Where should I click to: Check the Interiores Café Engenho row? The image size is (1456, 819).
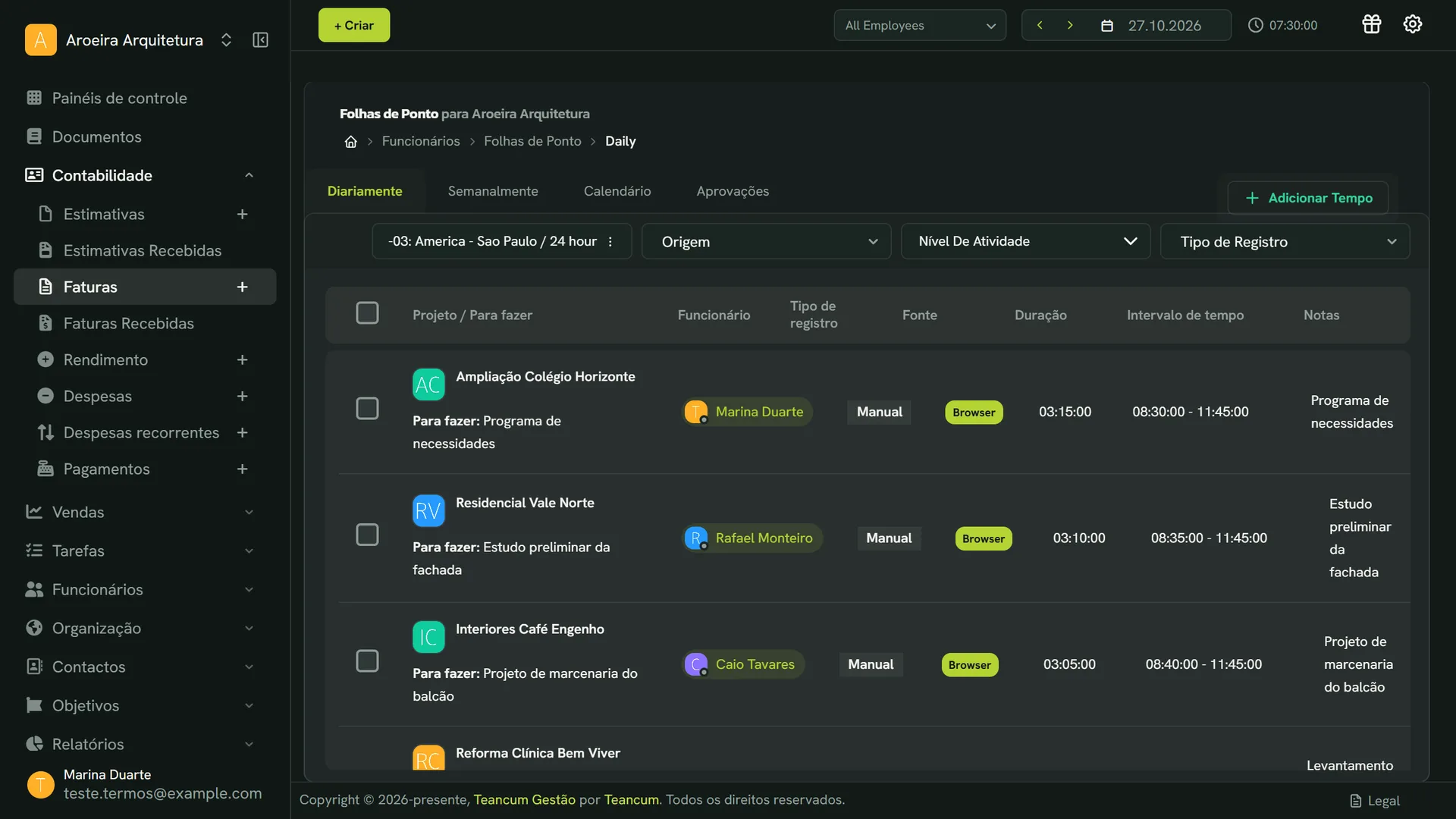tap(367, 661)
